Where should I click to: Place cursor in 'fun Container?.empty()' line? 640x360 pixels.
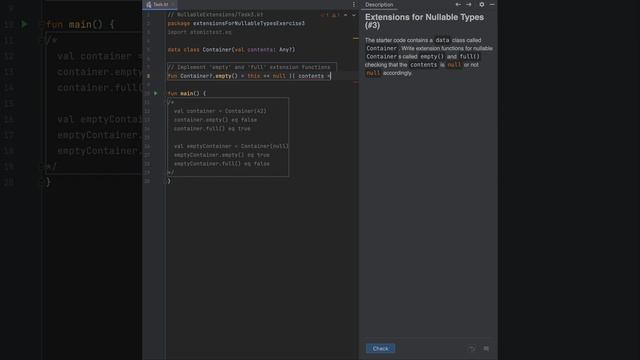pos(249,76)
